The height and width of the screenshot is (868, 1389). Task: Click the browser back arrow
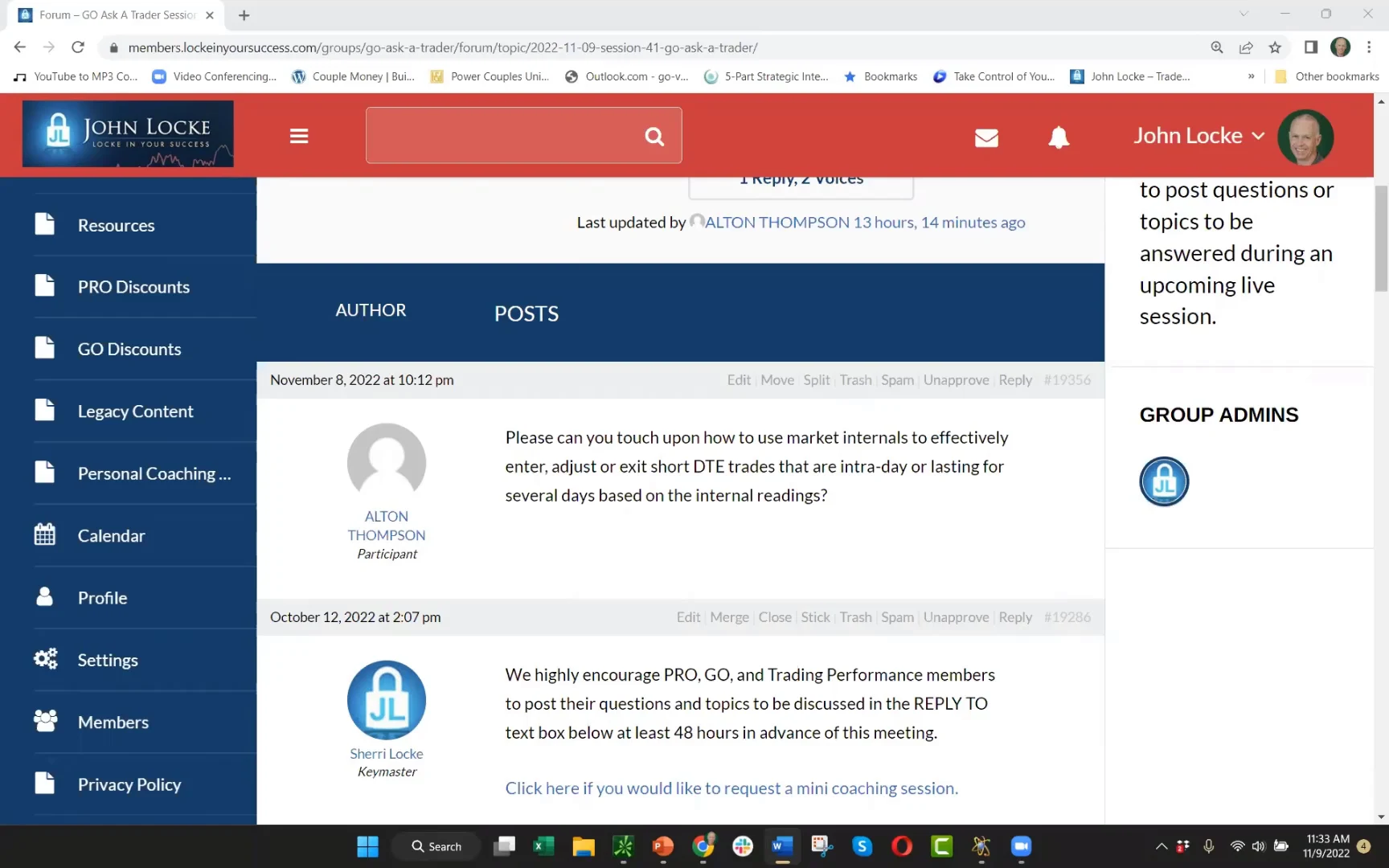tap(20, 47)
